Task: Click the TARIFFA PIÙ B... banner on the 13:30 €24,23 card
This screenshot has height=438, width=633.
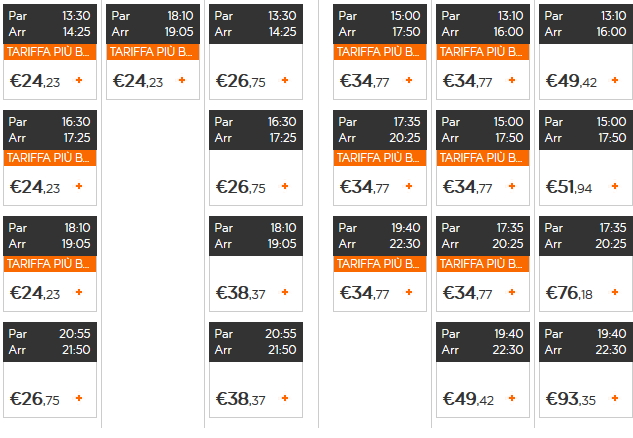Action: click(50, 51)
